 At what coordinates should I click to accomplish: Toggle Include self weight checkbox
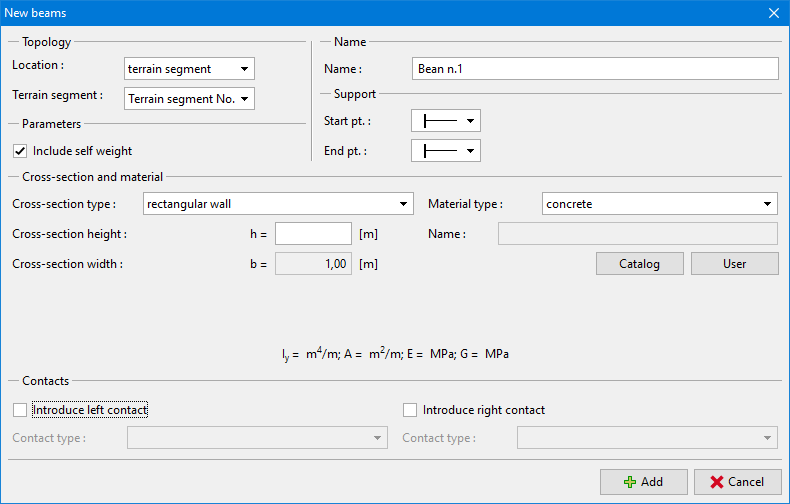(20, 151)
